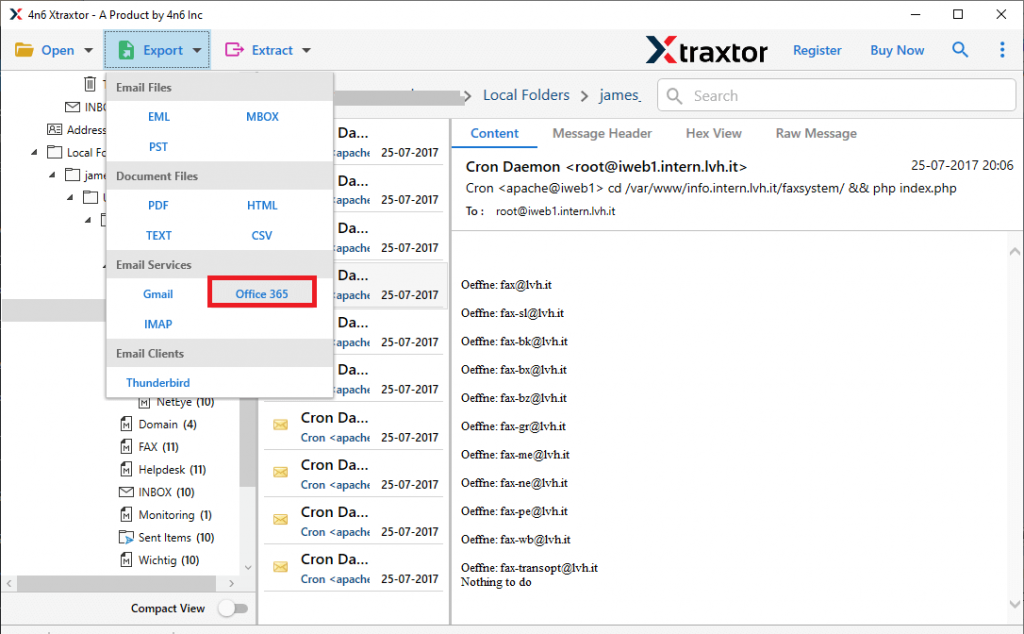Select the FAX (11) folder
1024x634 pixels.
pyautogui.click(x=158, y=447)
